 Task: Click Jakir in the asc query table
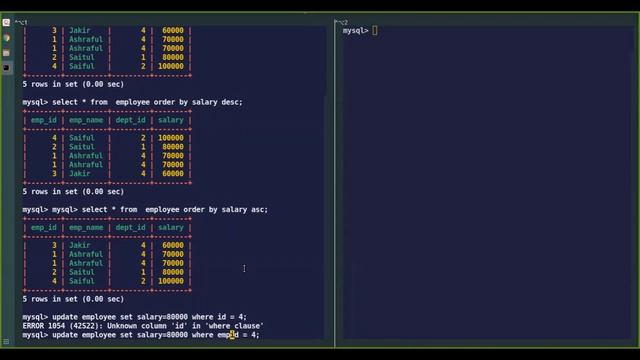pos(80,245)
